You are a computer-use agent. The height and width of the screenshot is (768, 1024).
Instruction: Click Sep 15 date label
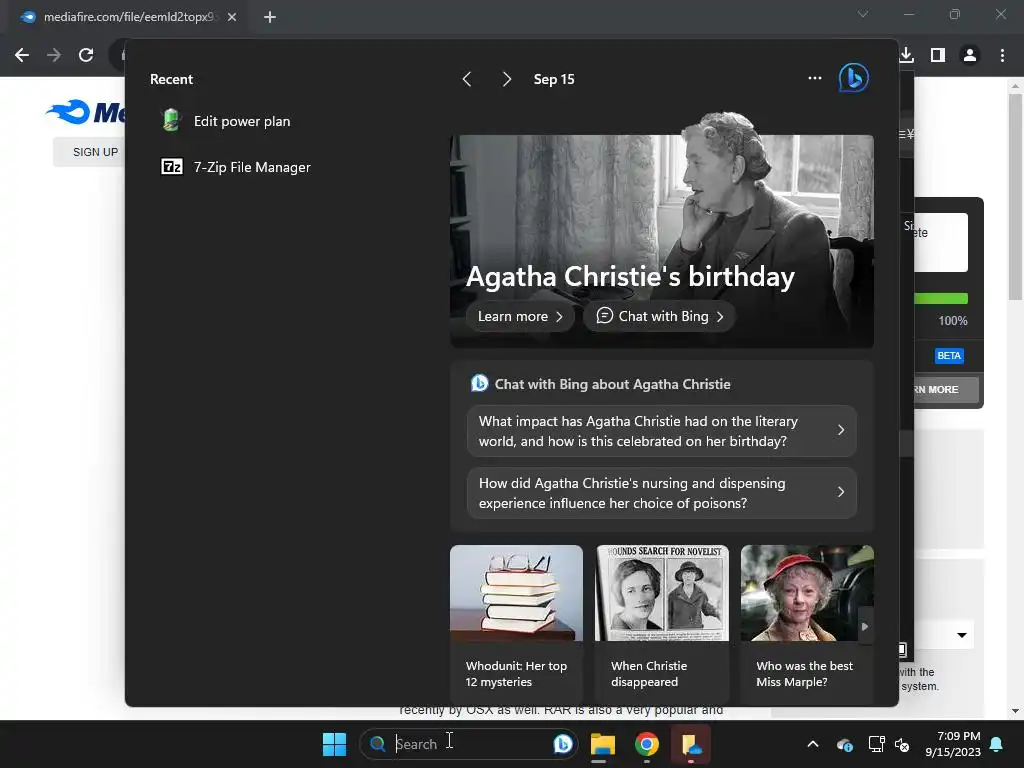(554, 80)
